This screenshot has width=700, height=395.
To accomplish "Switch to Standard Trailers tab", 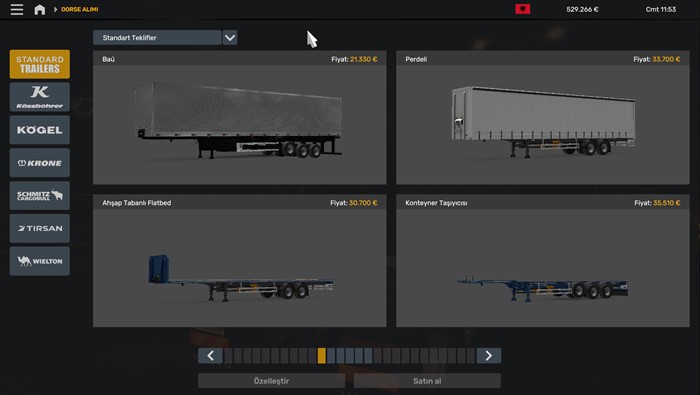I will 40,64.
